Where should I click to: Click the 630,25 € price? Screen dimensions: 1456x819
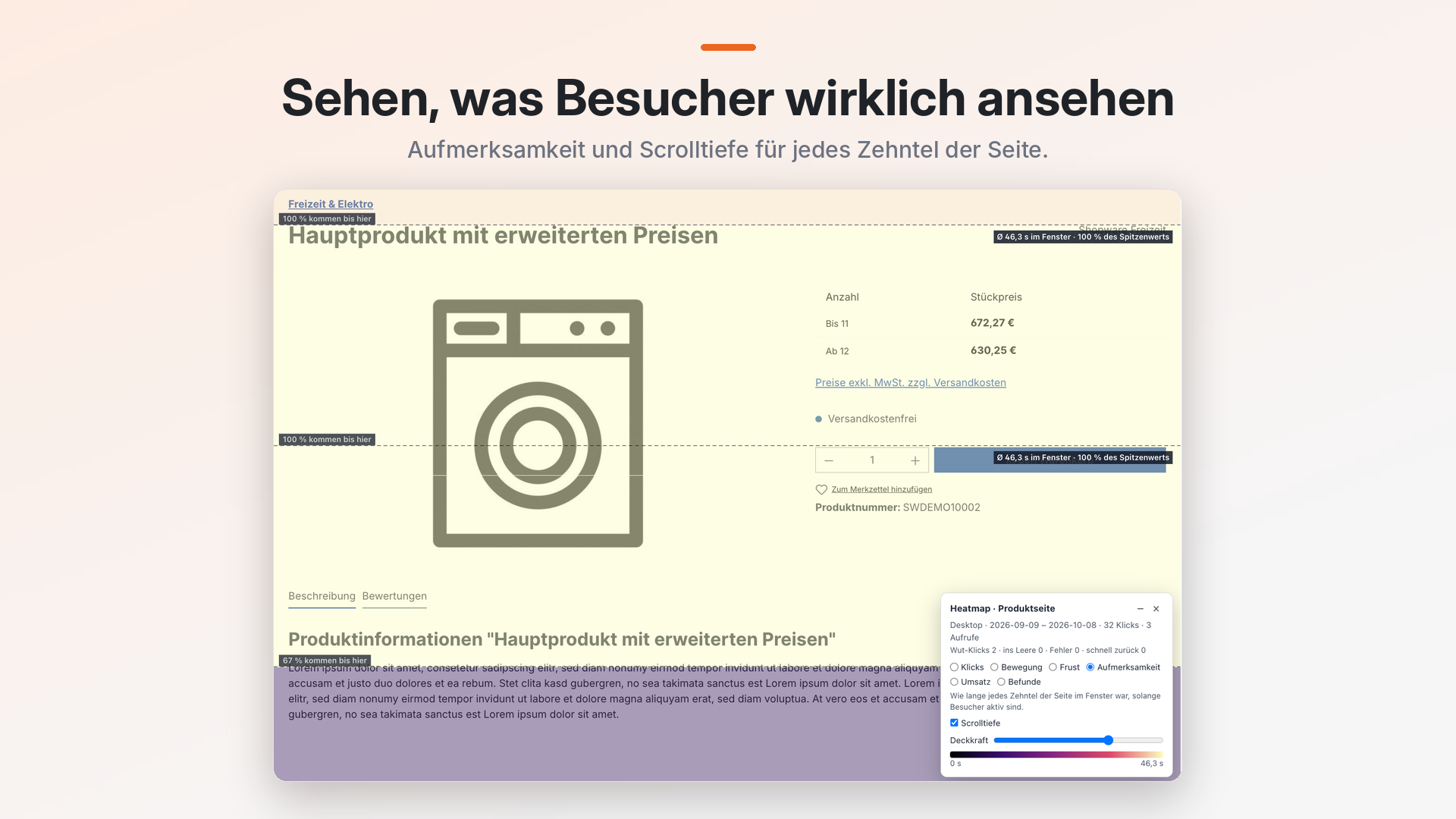pyautogui.click(x=993, y=350)
